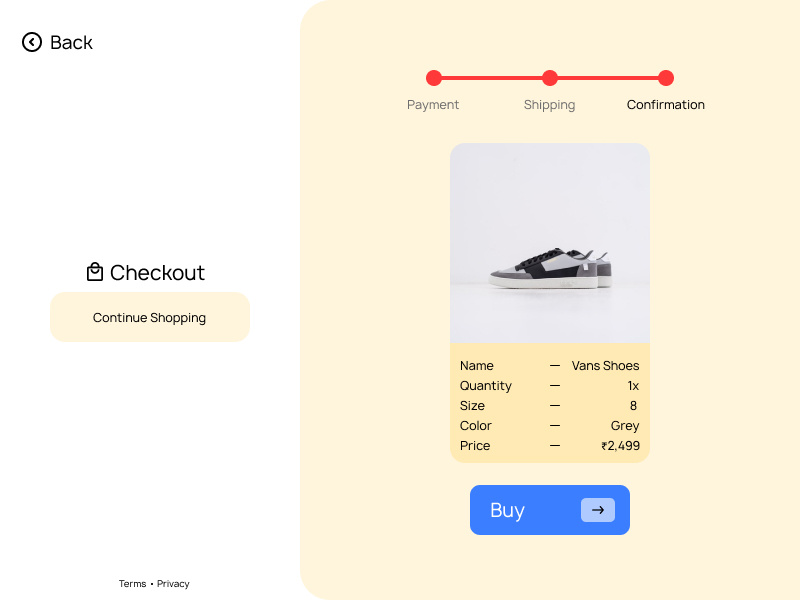The image size is (800, 600).
Task: Click the Size value showing 8
Action: click(632, 405)
